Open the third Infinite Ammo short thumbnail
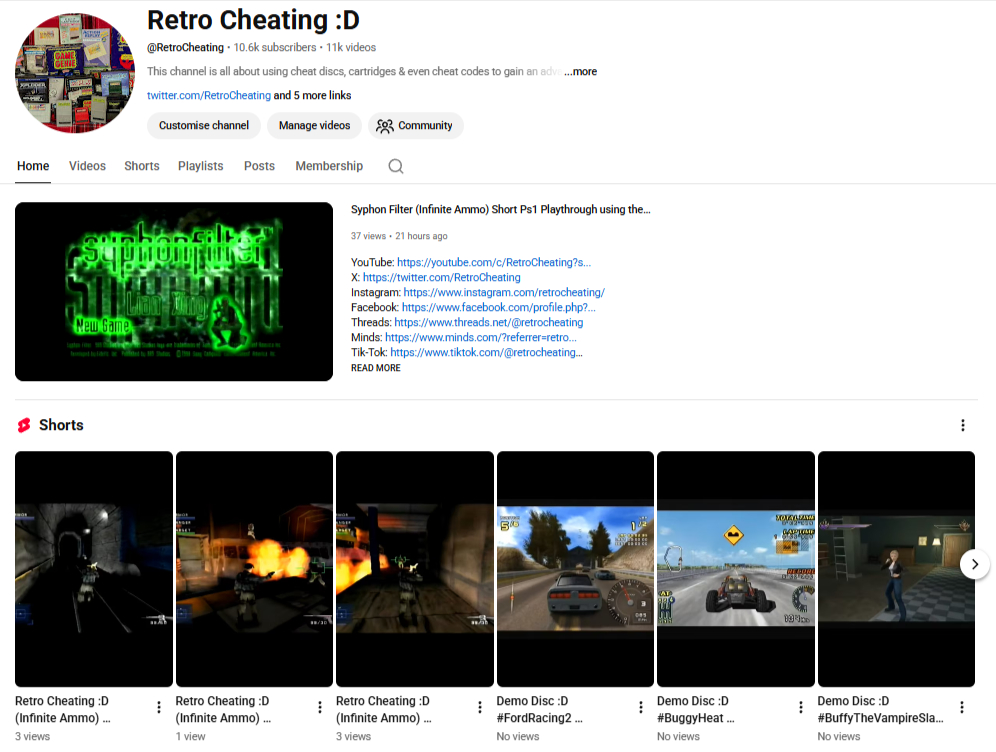Viewport: 996px width, 752px height. 415,569
